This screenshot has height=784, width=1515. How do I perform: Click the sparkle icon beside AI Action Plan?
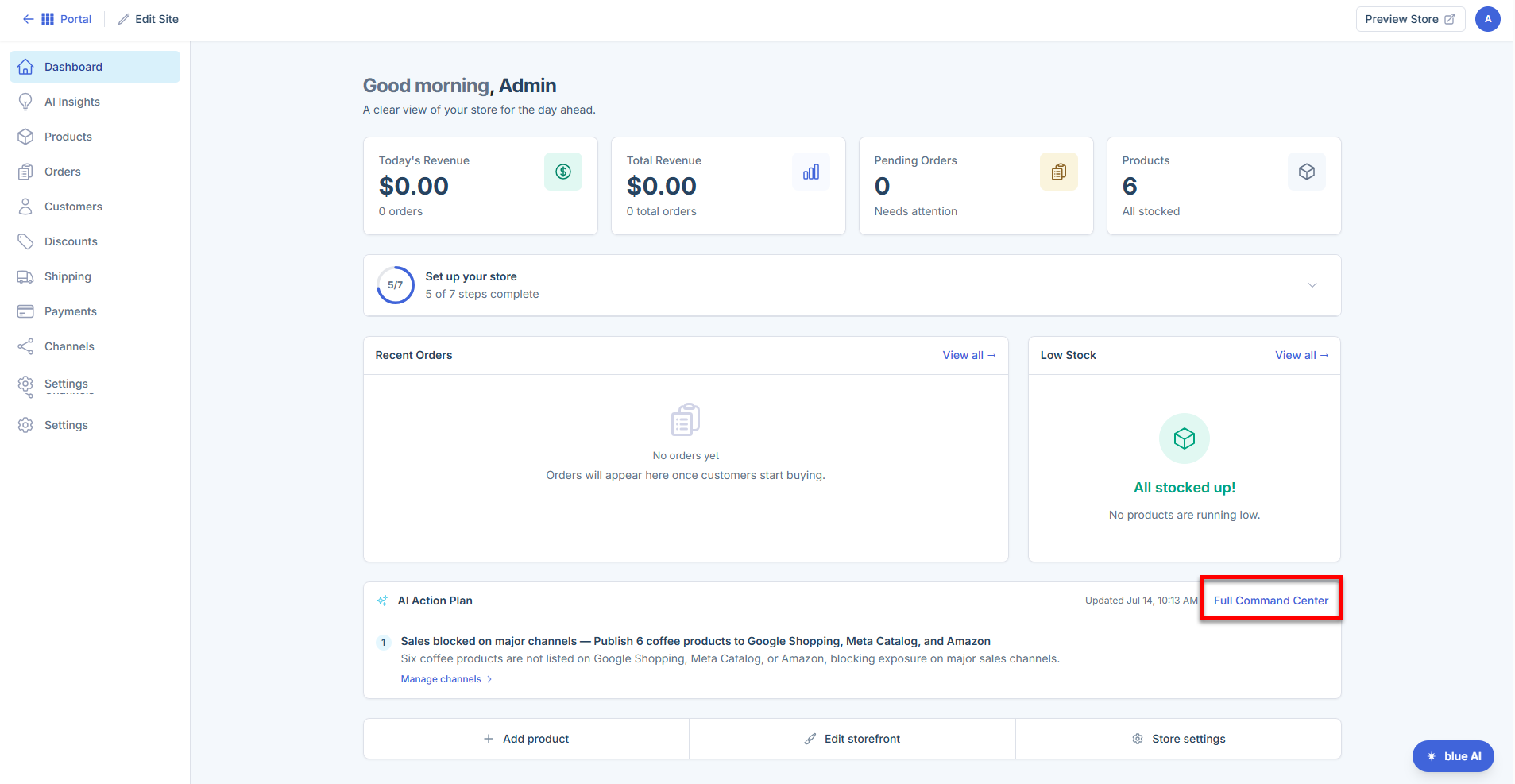(x=382, y=601)
